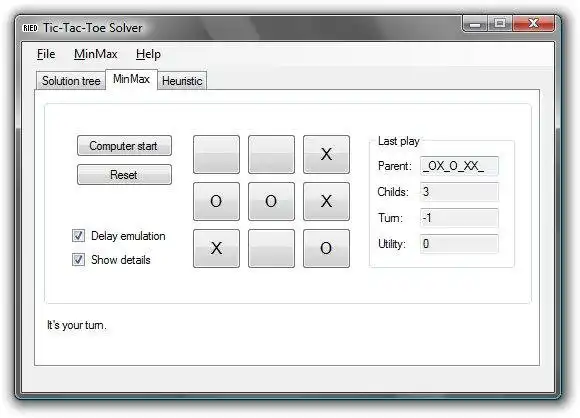Click the middle-left O cell
The image size is (580, 418).
tap(216, 201)
